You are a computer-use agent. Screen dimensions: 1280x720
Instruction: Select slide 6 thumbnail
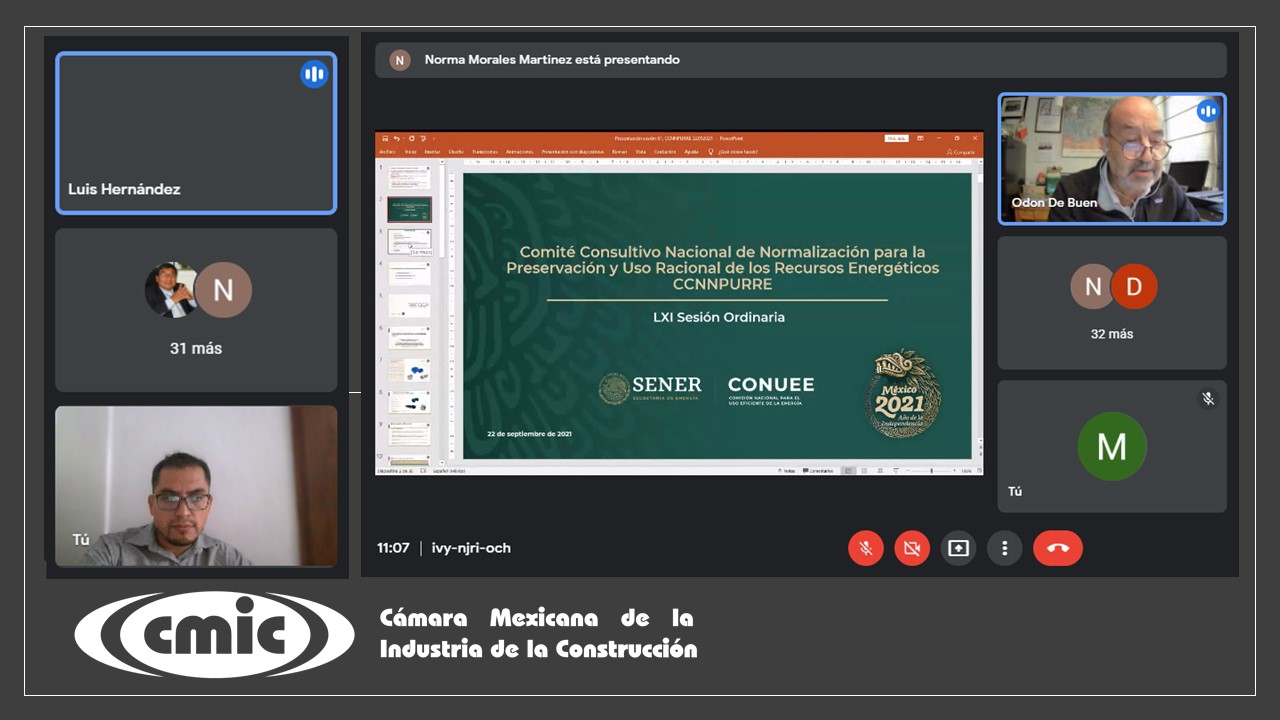pyautogui.click(x=409, y=337)
